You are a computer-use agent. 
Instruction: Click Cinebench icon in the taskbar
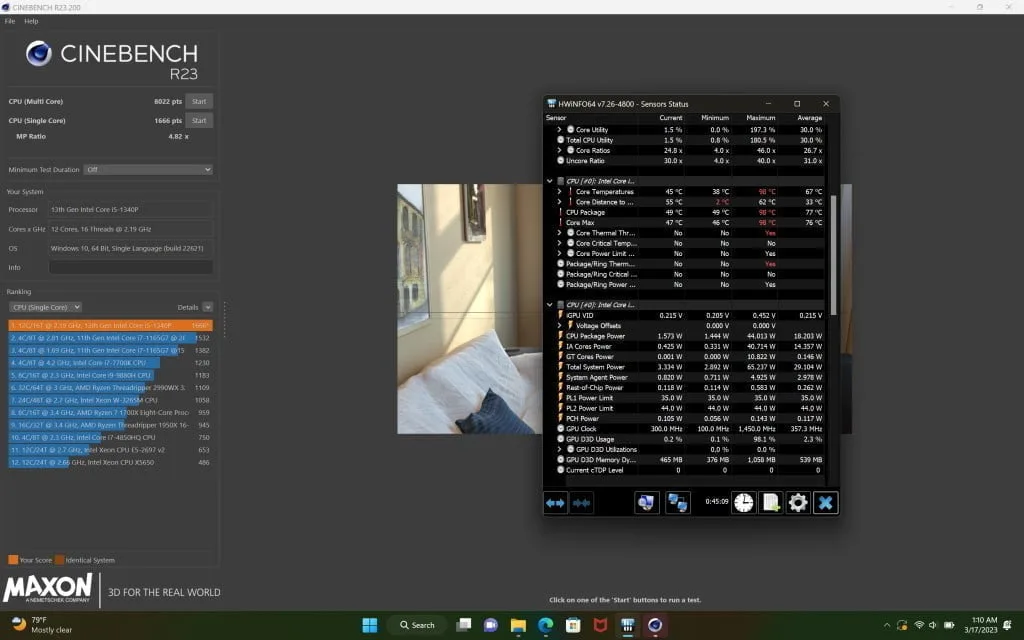(x=655, y=625)
